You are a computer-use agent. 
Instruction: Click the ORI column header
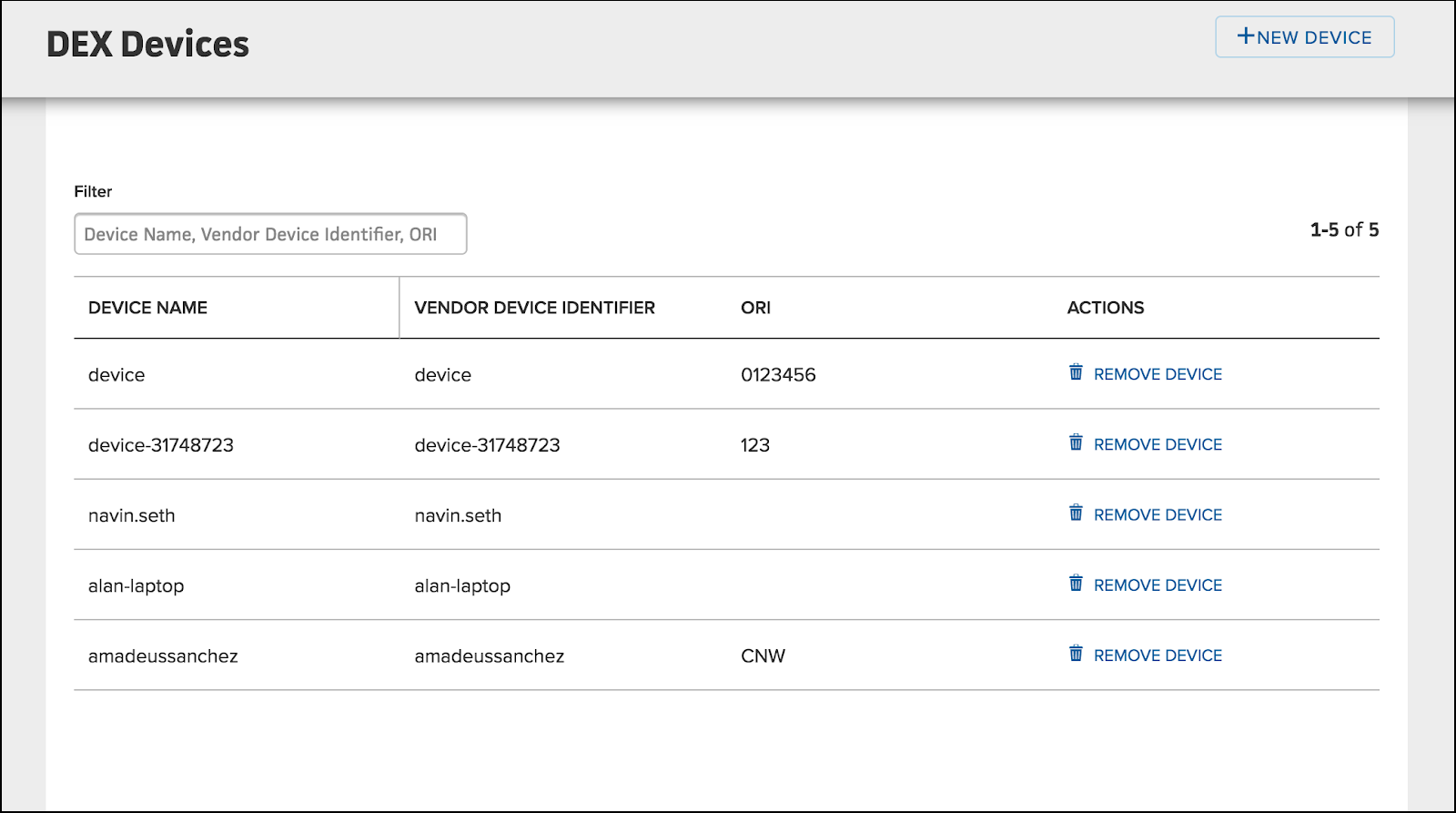pyautogui.click(x=755, y=308)
